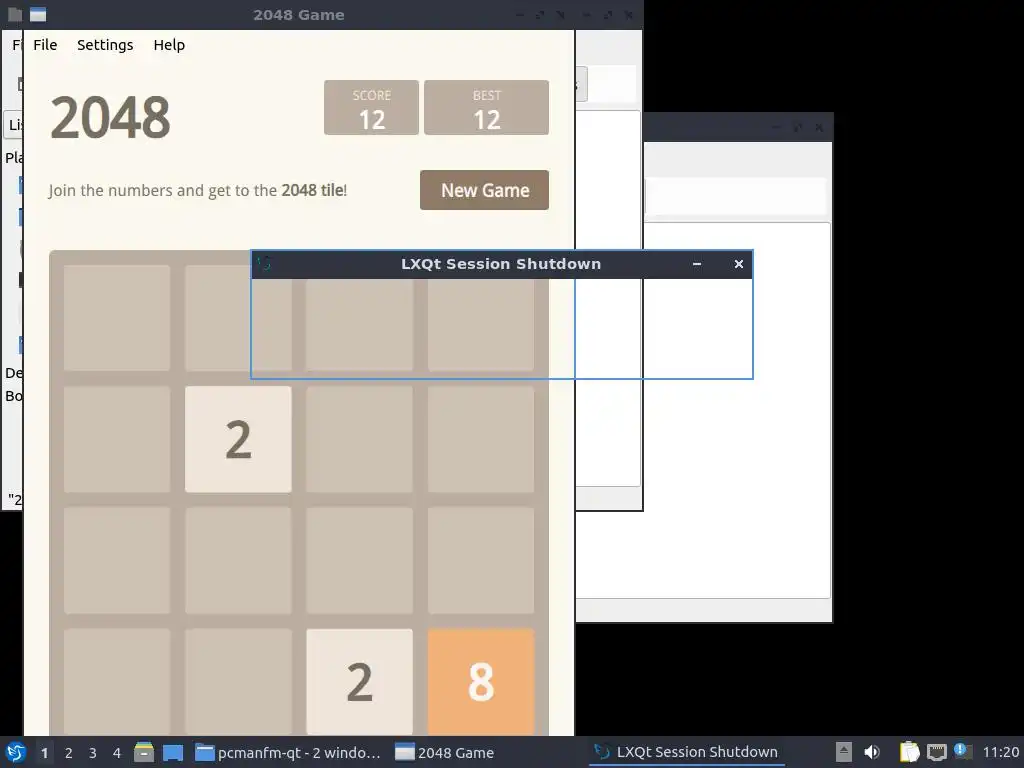Switch to virtual desktop 1

(44, 753)
